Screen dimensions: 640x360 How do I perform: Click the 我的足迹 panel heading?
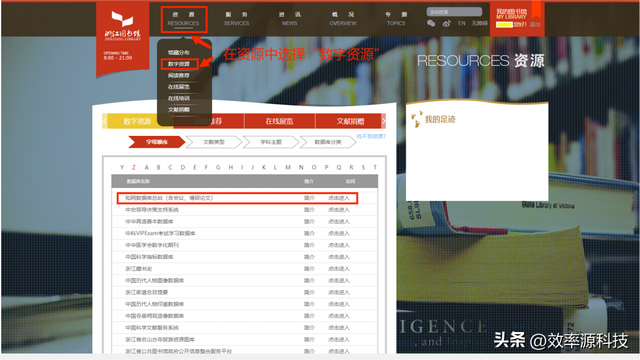pos(440,119)
